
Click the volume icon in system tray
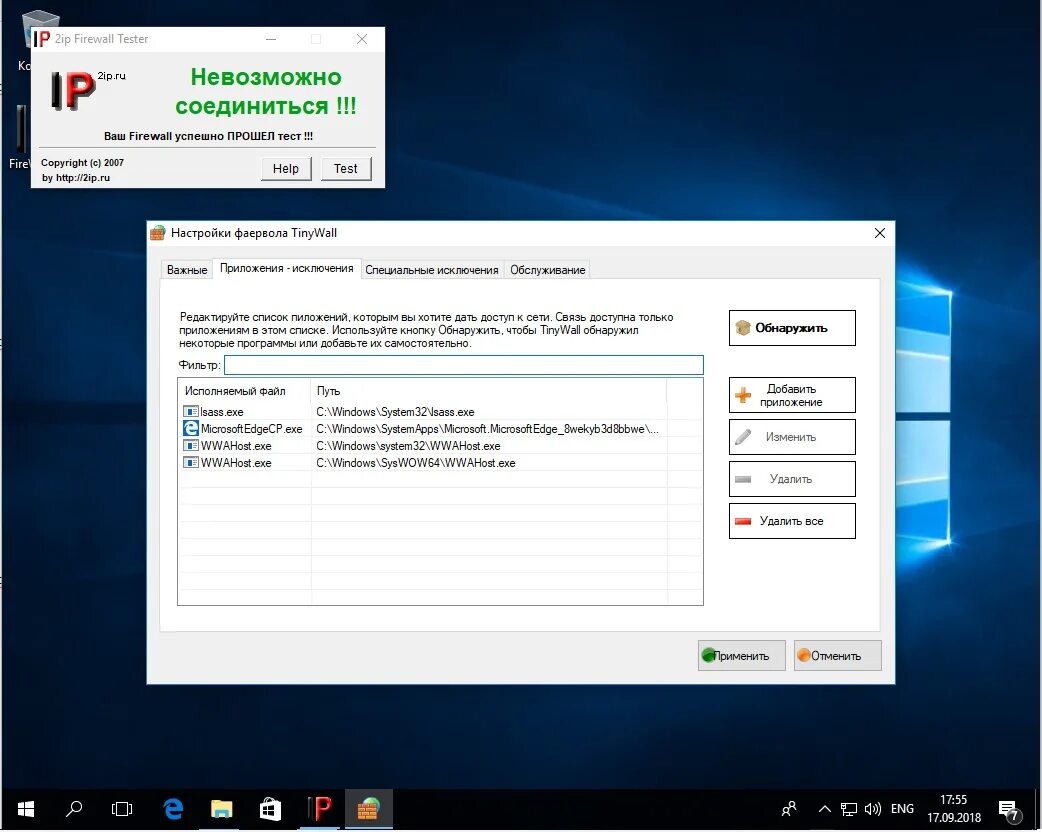tap(875, 809)
